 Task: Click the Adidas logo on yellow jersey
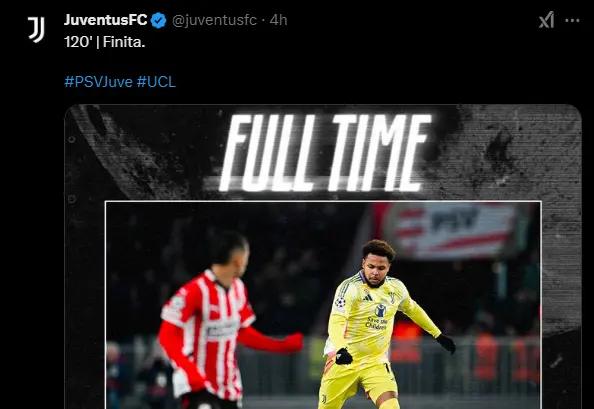pyautogui.click(x=367, y=298)
